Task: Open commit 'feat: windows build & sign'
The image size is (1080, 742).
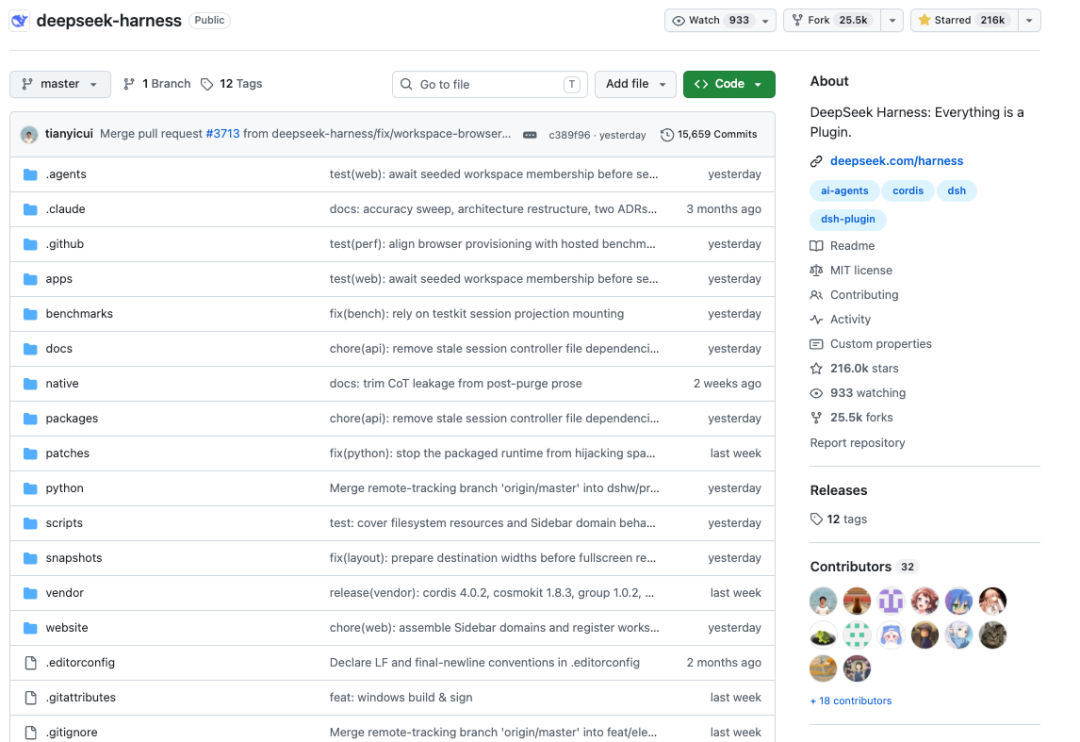Action: point(401,698)
